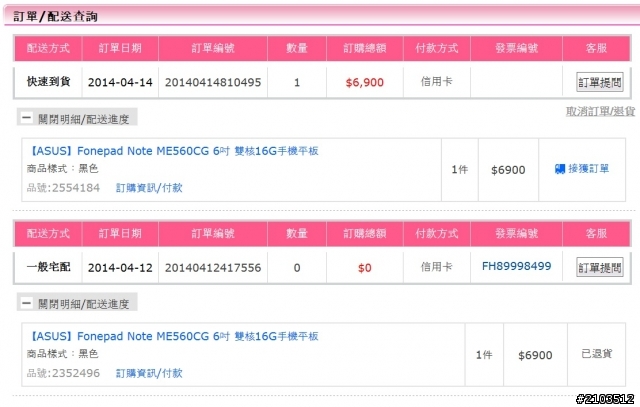Image resolution: width=640 pixels, height=407 pixels.
Task: Click the 訂單日期 column header in second table
Action: 120,234
